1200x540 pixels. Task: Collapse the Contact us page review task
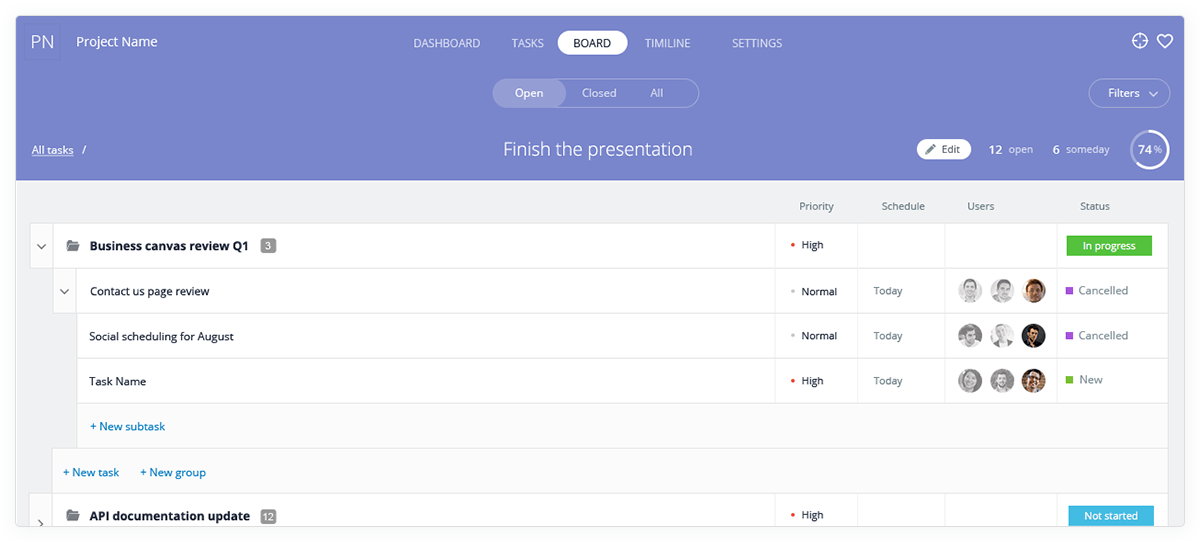(65, 292)
